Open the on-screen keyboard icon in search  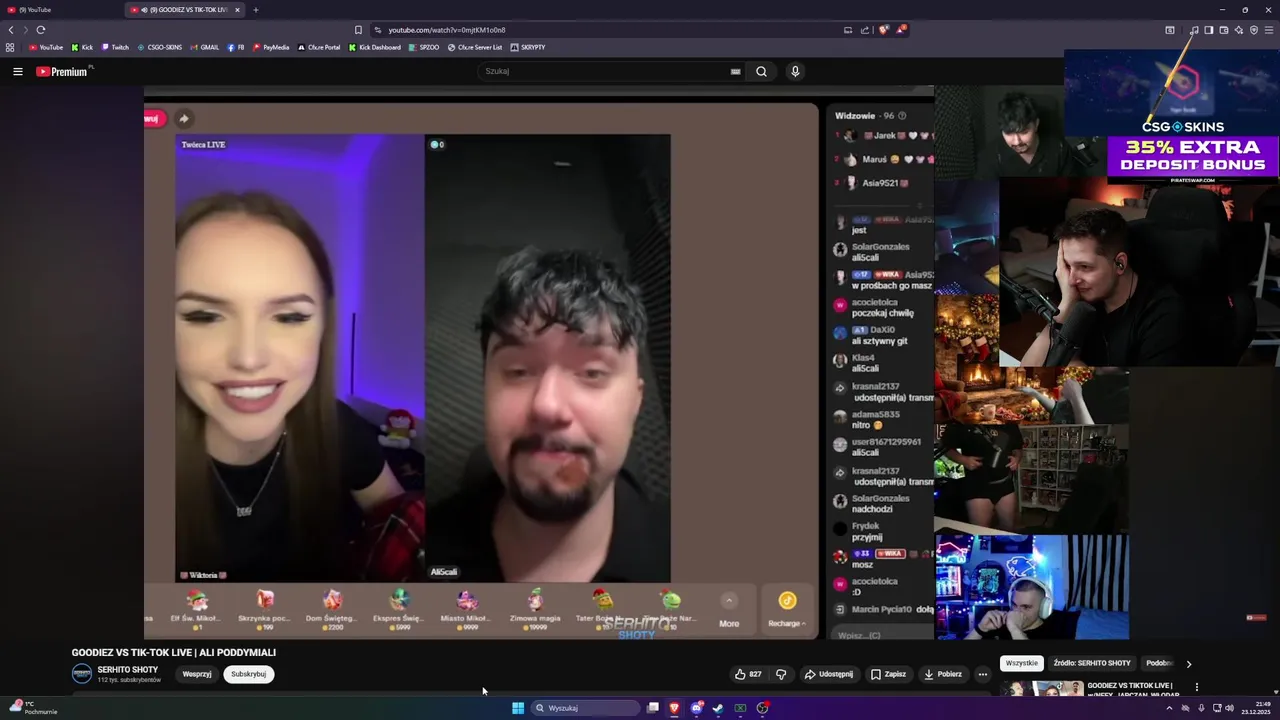735,71
